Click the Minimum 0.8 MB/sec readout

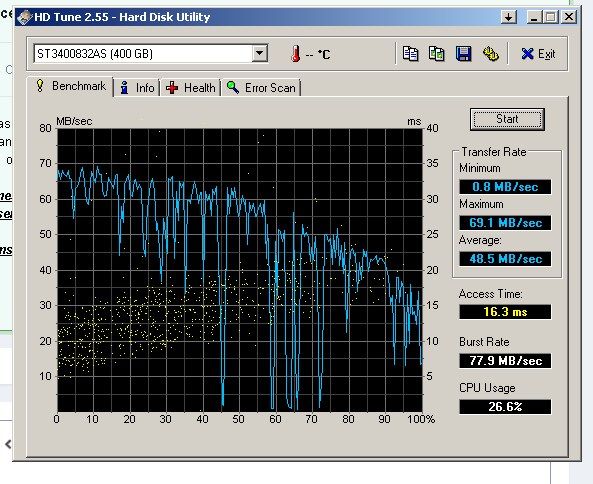pos(505,187)
